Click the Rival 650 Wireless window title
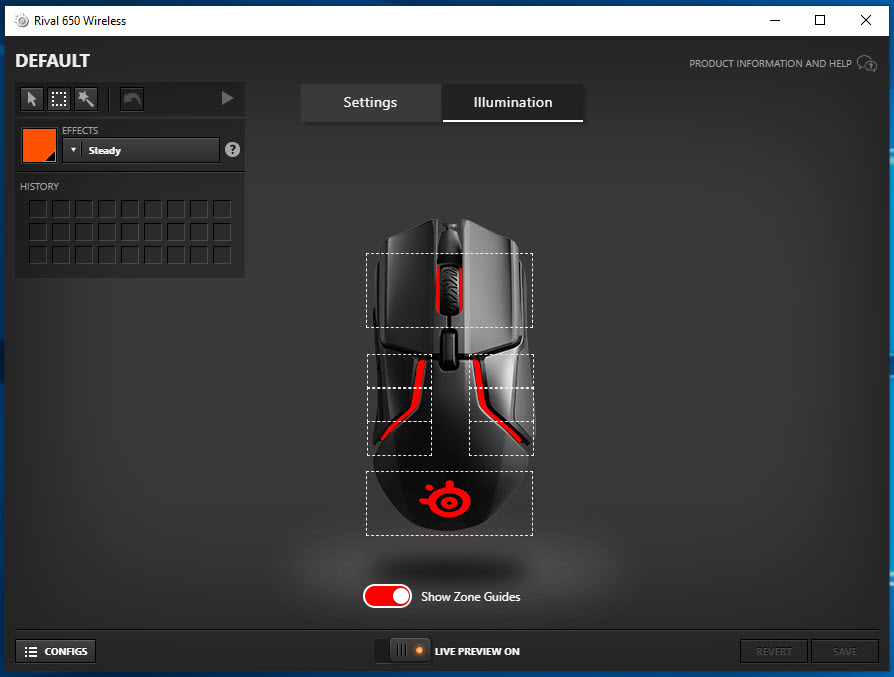 coord(80,21)
